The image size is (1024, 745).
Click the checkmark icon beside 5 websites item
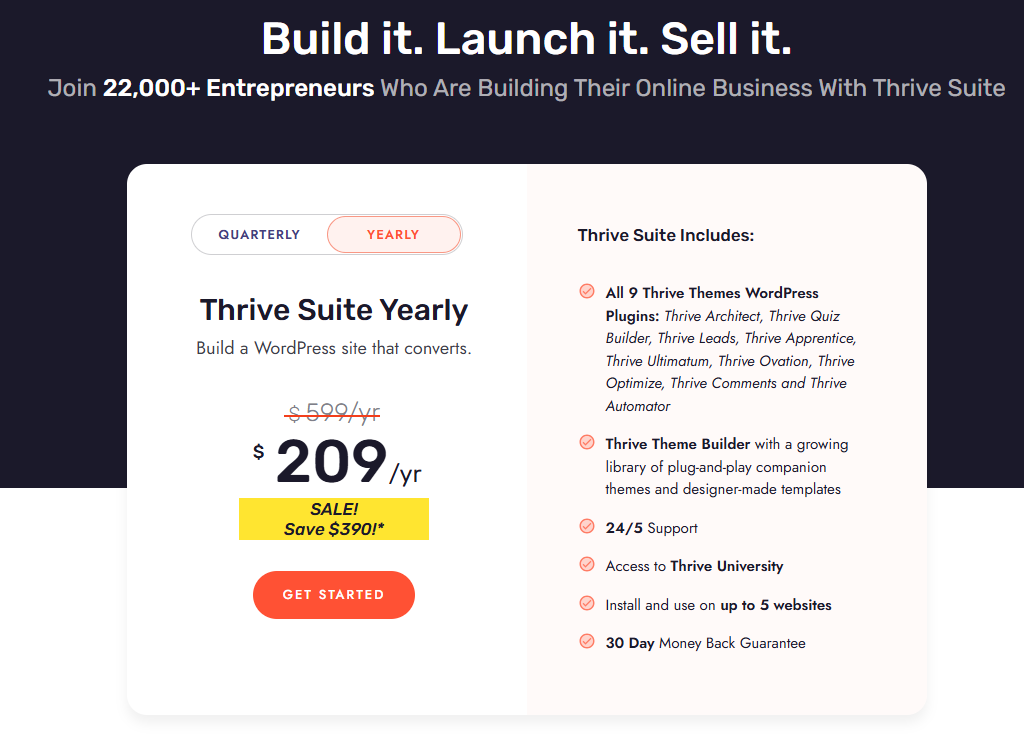587,603
